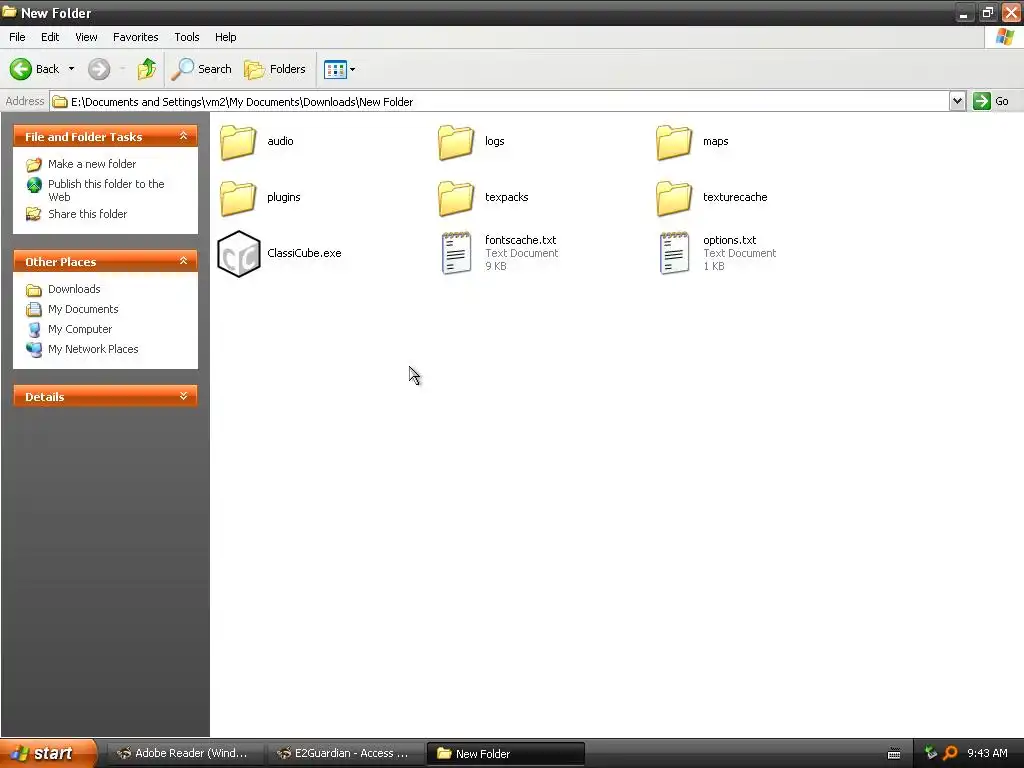Open the Edit menu
Image resolution: width=1024 pixels, height=768 pixels.
click(x=50, y=37)
